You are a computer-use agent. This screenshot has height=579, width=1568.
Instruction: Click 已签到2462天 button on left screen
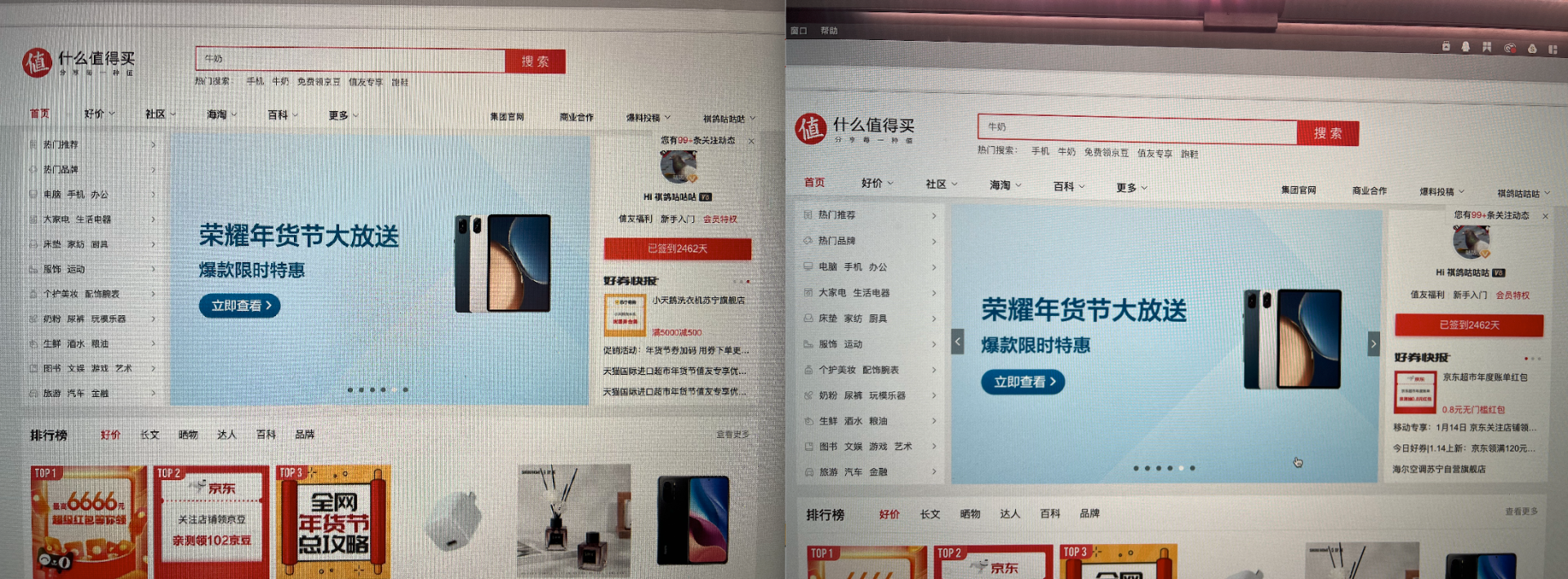677,248
